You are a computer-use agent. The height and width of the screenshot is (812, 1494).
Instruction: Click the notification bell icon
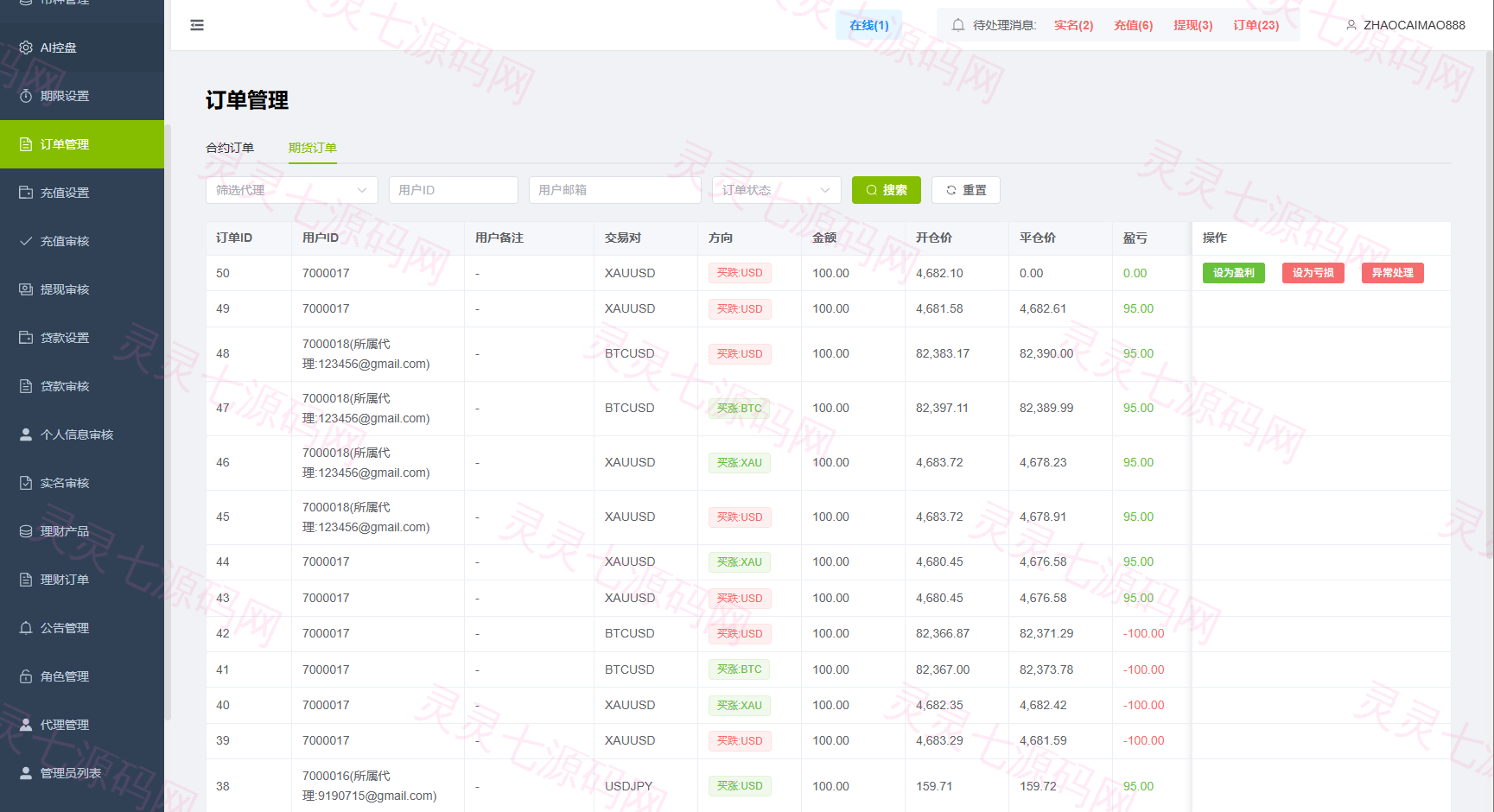957,25
